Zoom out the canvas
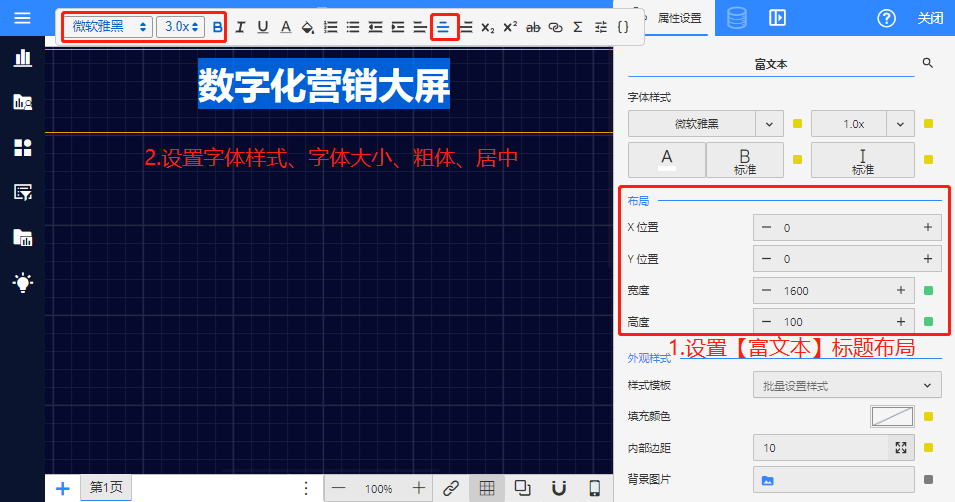955x502 pixels. coord(339,488)
